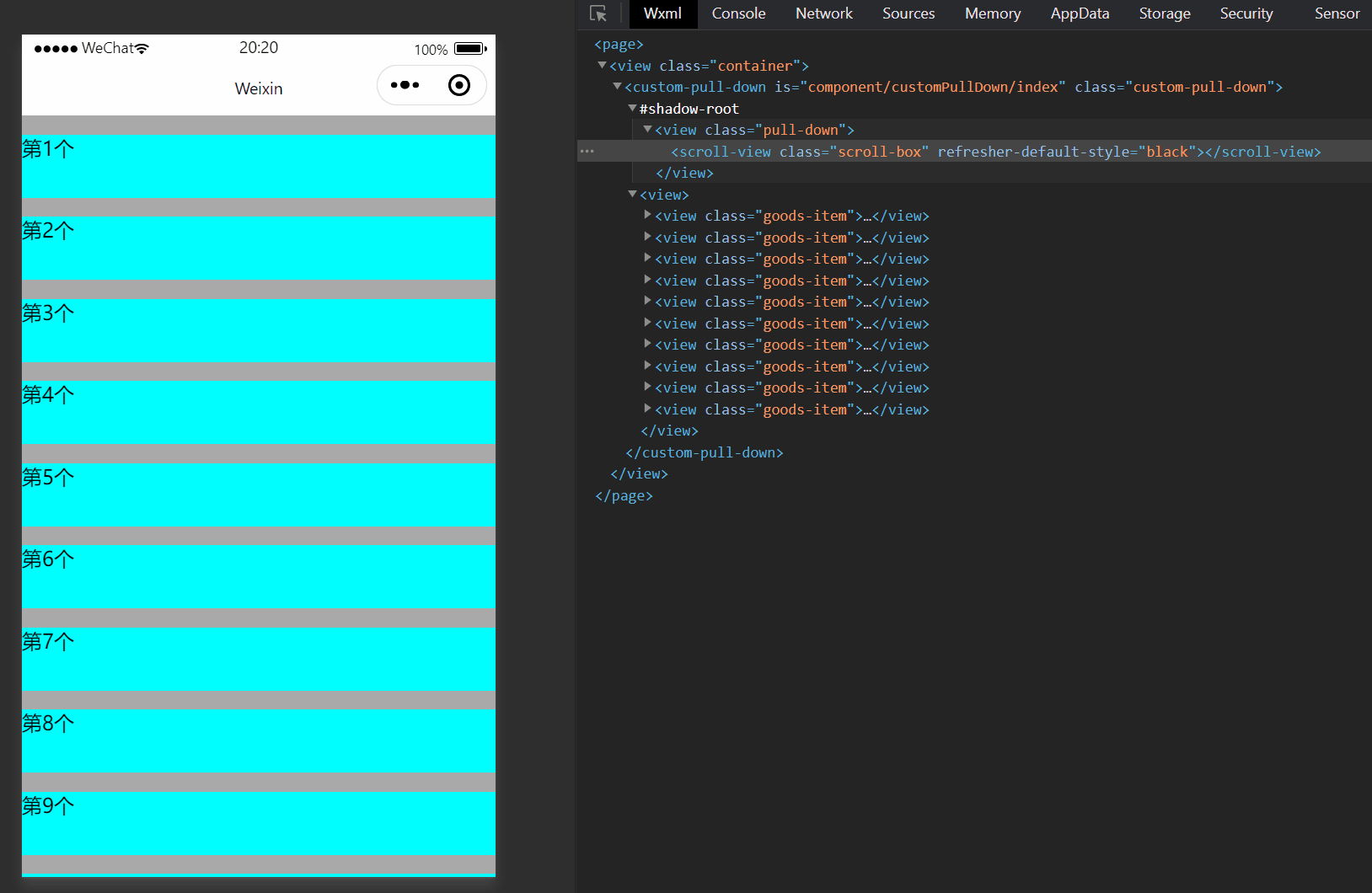Screen dimensions: 1372x893
Task: Expand the second goods-item view node
Action: [x=647, y=237]
